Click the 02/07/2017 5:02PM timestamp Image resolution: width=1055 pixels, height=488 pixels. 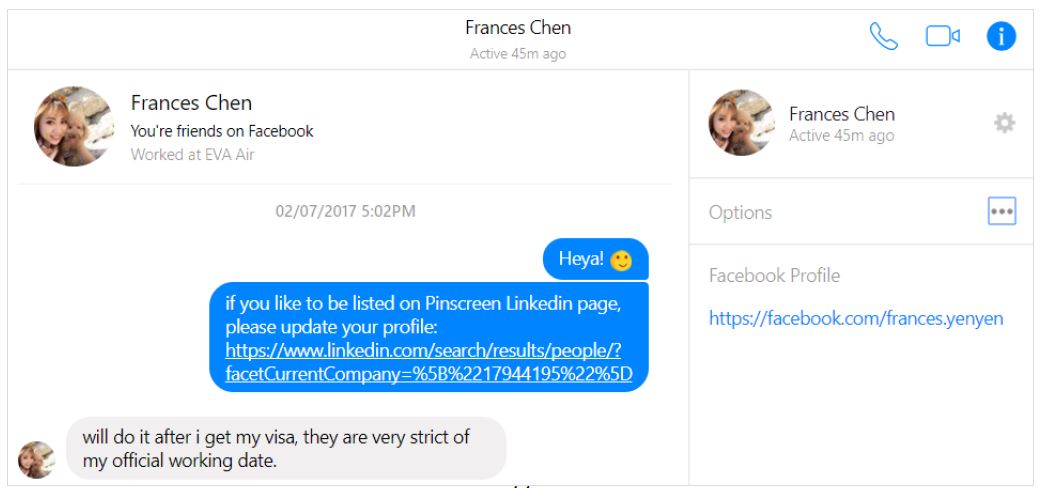pyautogui.click(x=346, y=211)
